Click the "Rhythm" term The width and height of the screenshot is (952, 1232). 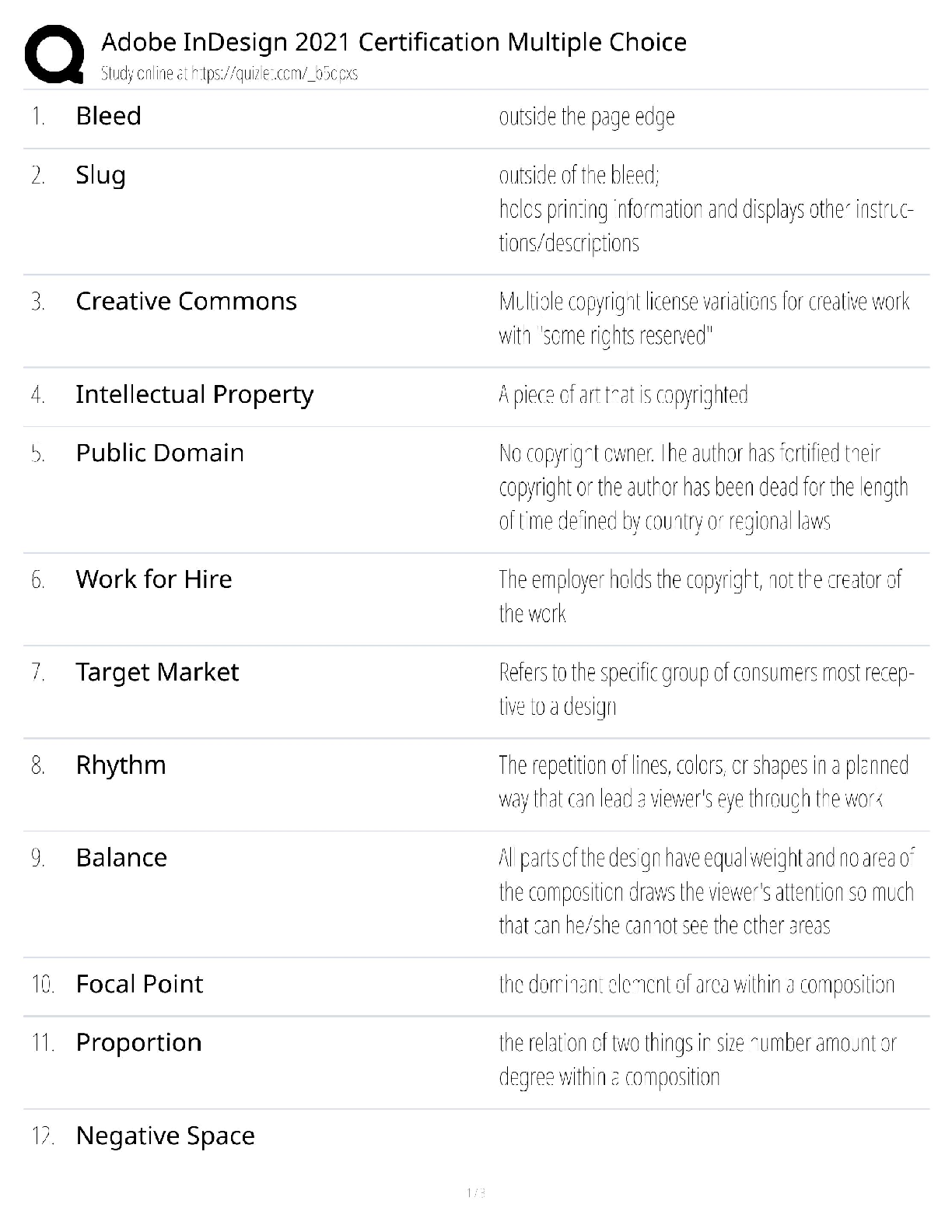click(121, 765)
